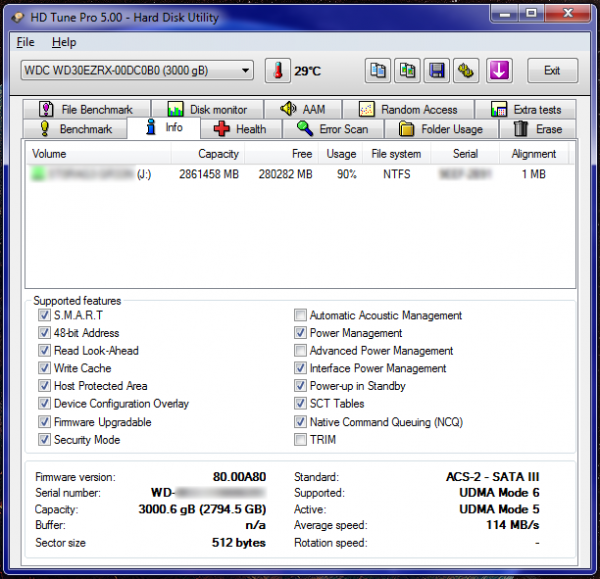Viewport: 600px width, 579px height.
Task: Open the Help menu
Action: pos(64,42)
